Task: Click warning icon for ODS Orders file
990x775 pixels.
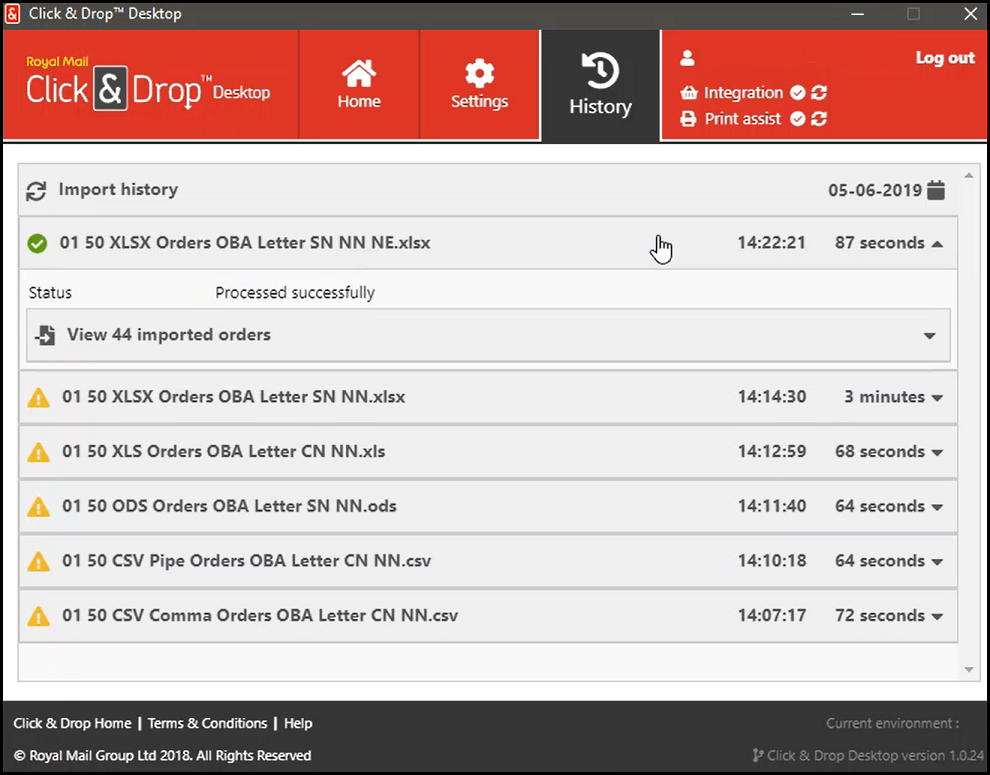Action: [38, 507]
